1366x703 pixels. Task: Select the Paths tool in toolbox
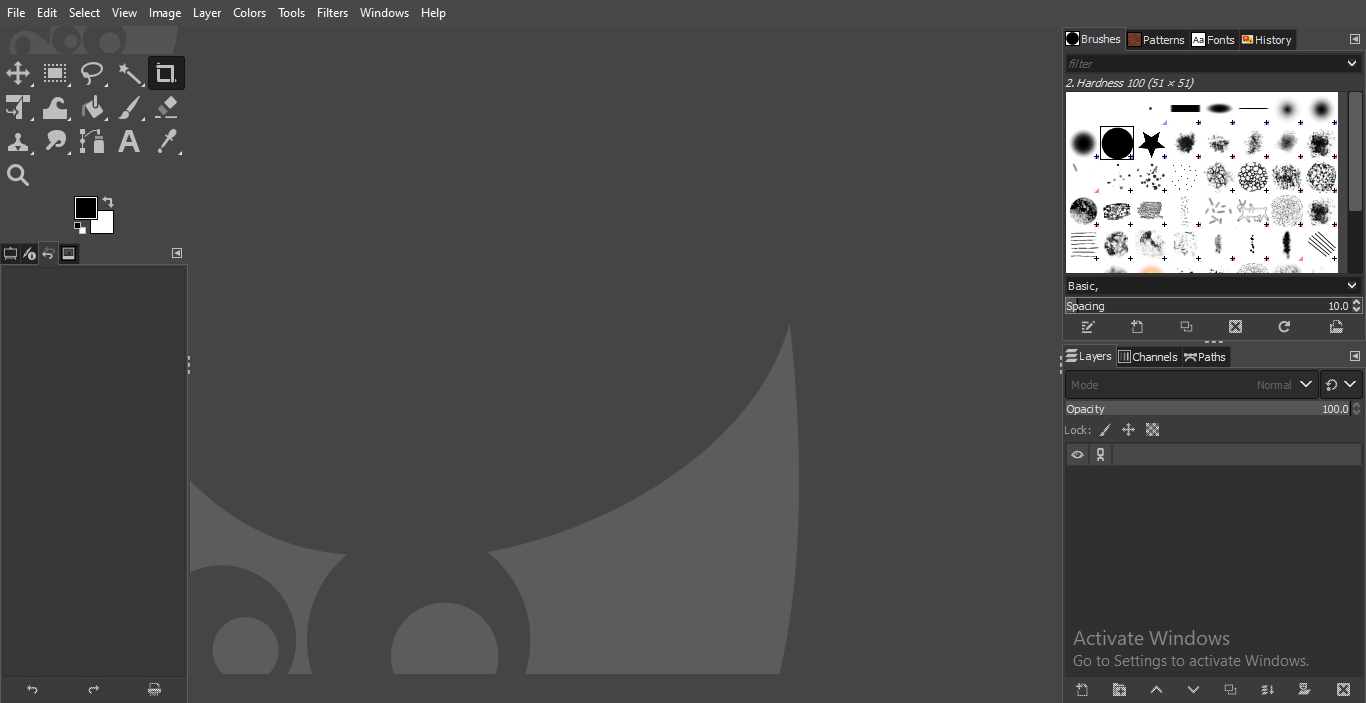(92, 141)
